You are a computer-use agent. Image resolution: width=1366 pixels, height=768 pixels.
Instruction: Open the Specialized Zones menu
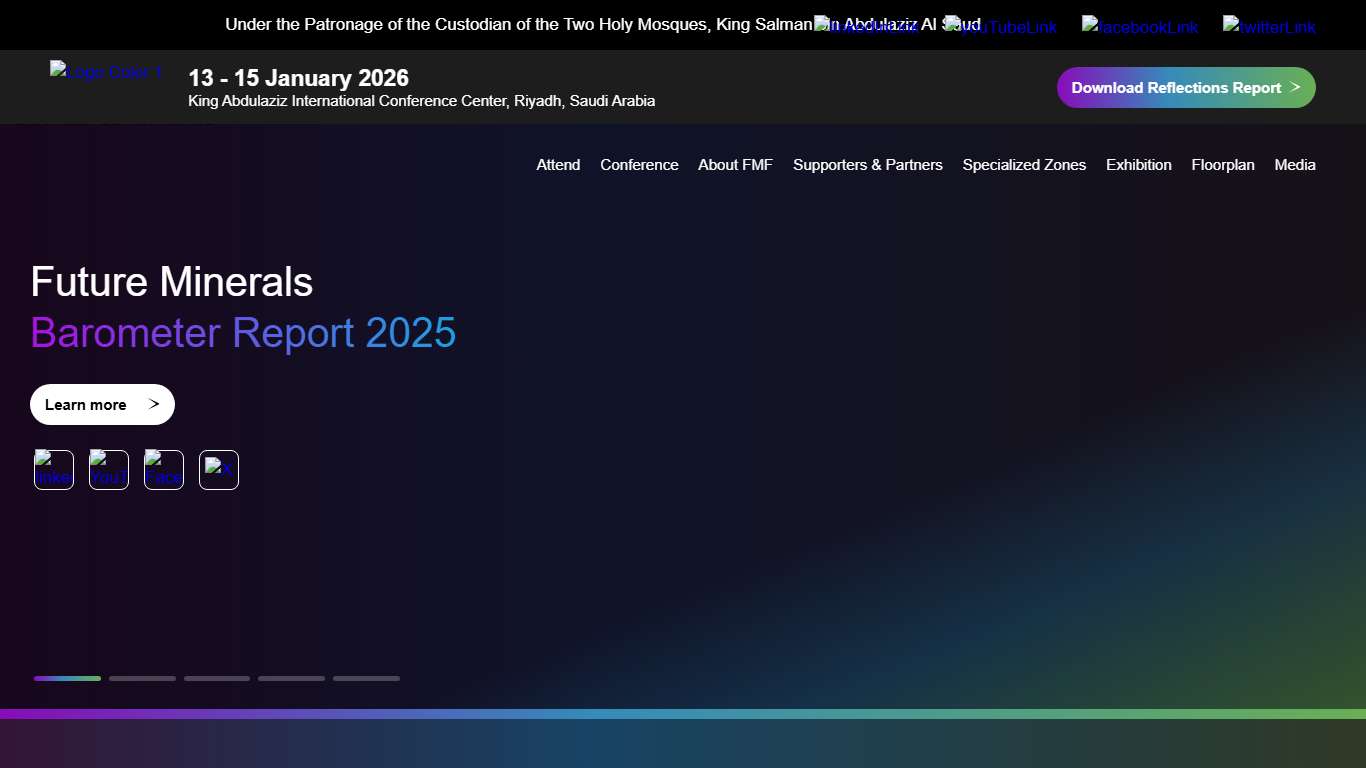point(1024,165)
